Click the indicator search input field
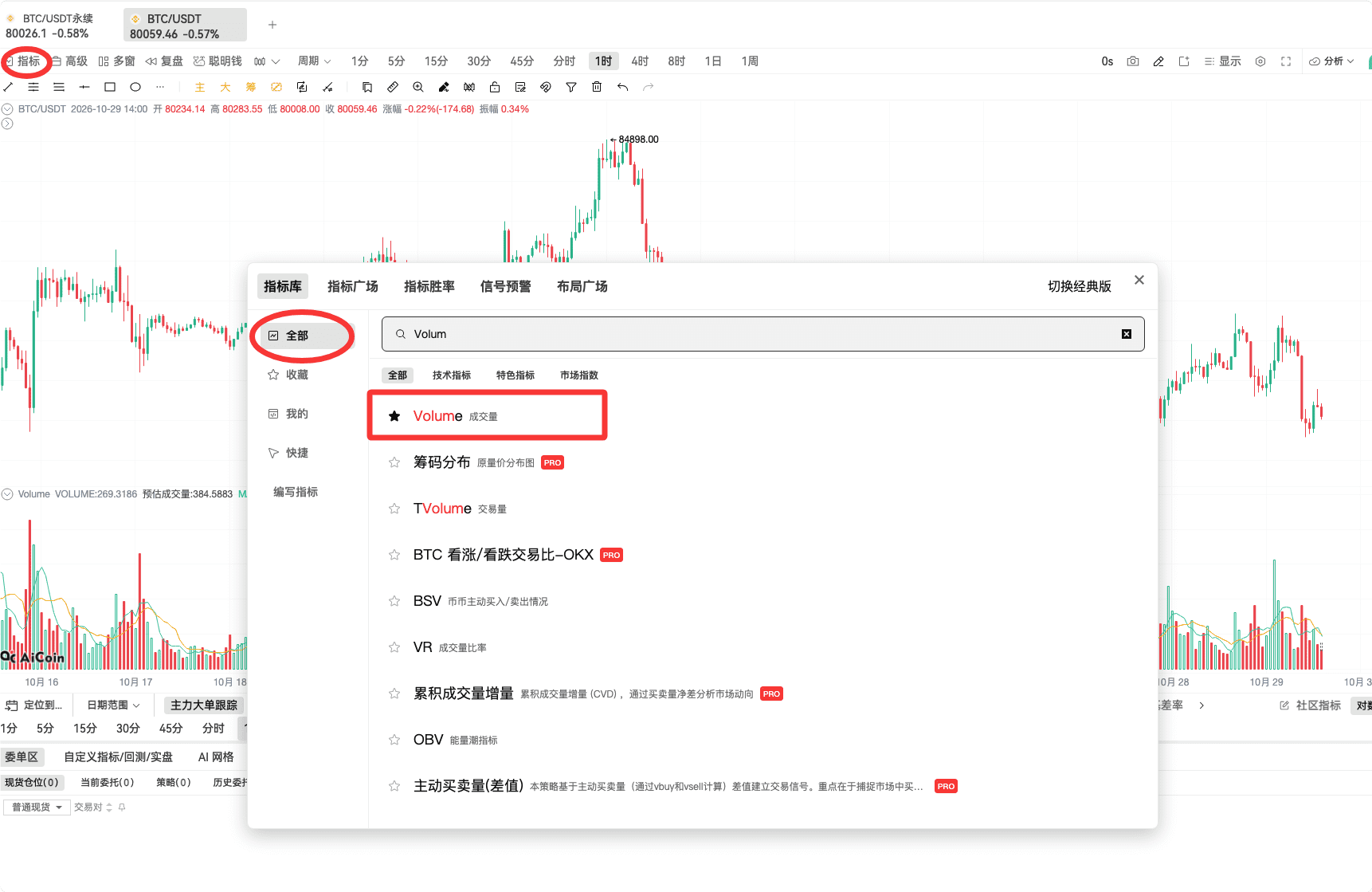Viewport: 1372px width, 892px height. 762,334
